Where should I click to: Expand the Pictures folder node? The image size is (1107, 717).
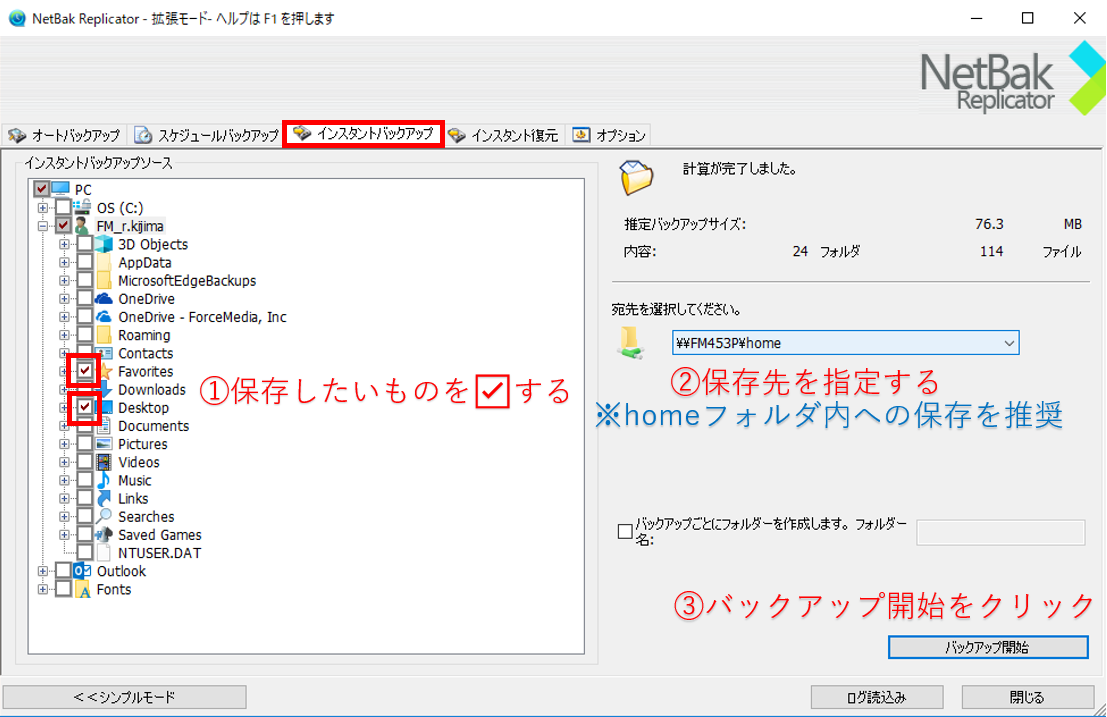pos(65,445)
